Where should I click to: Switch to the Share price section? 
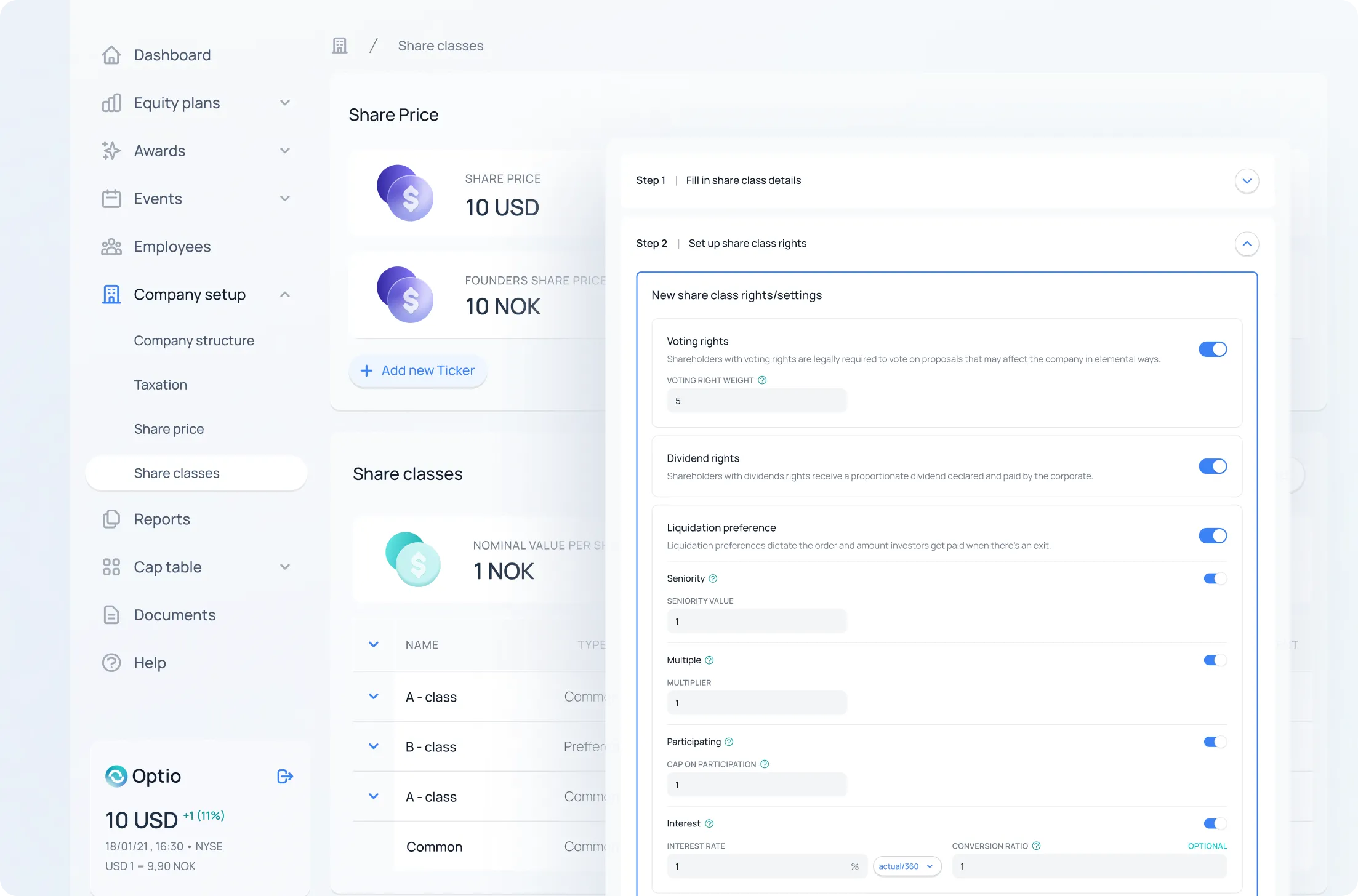pyautogui.click(x=169, y=428)
